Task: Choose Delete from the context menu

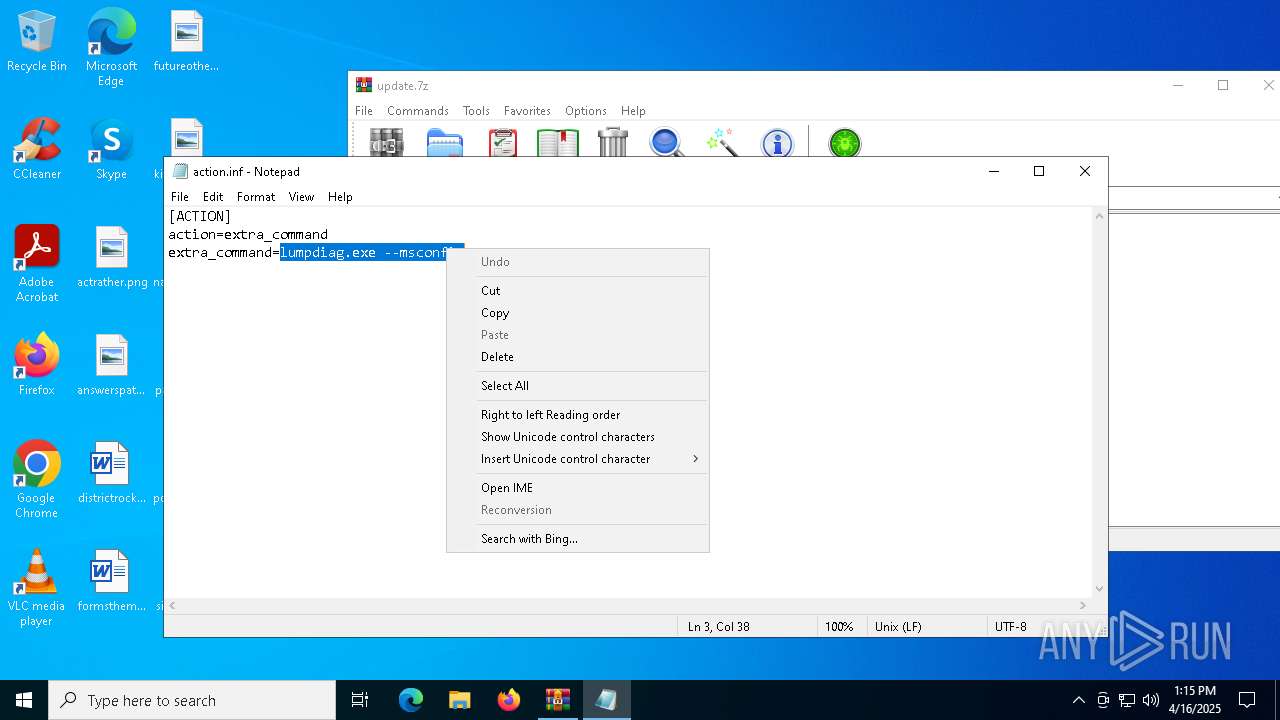Action: point(578,357)
